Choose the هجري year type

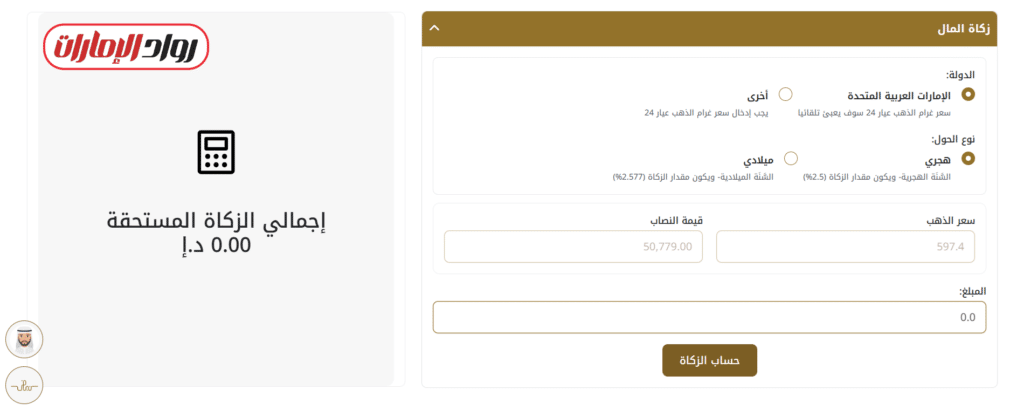pos(967,158)
